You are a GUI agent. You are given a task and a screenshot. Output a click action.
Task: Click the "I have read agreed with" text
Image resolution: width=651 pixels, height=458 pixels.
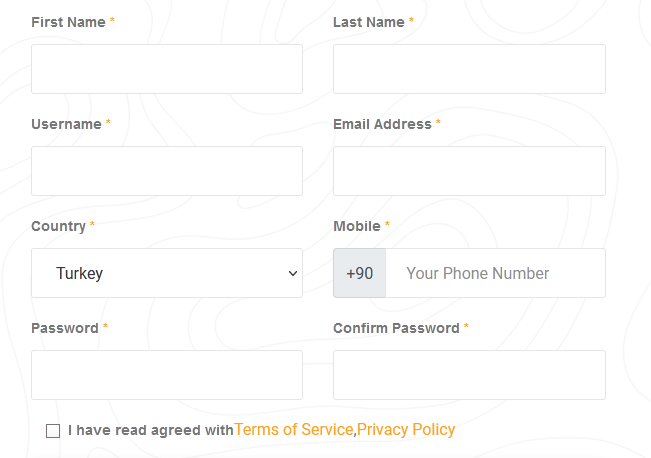point(151,430)
